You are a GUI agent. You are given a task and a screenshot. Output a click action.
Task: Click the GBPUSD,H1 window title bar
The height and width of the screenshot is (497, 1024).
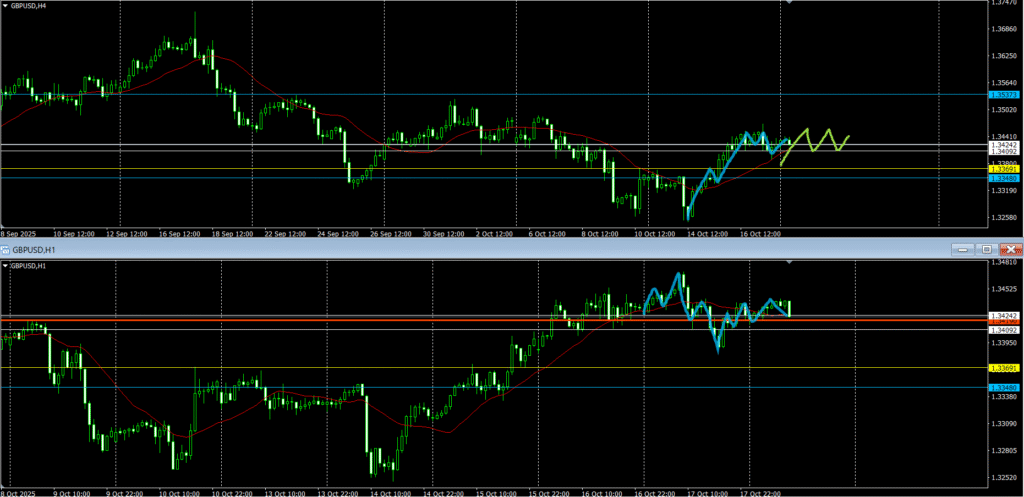click(400, 249)
